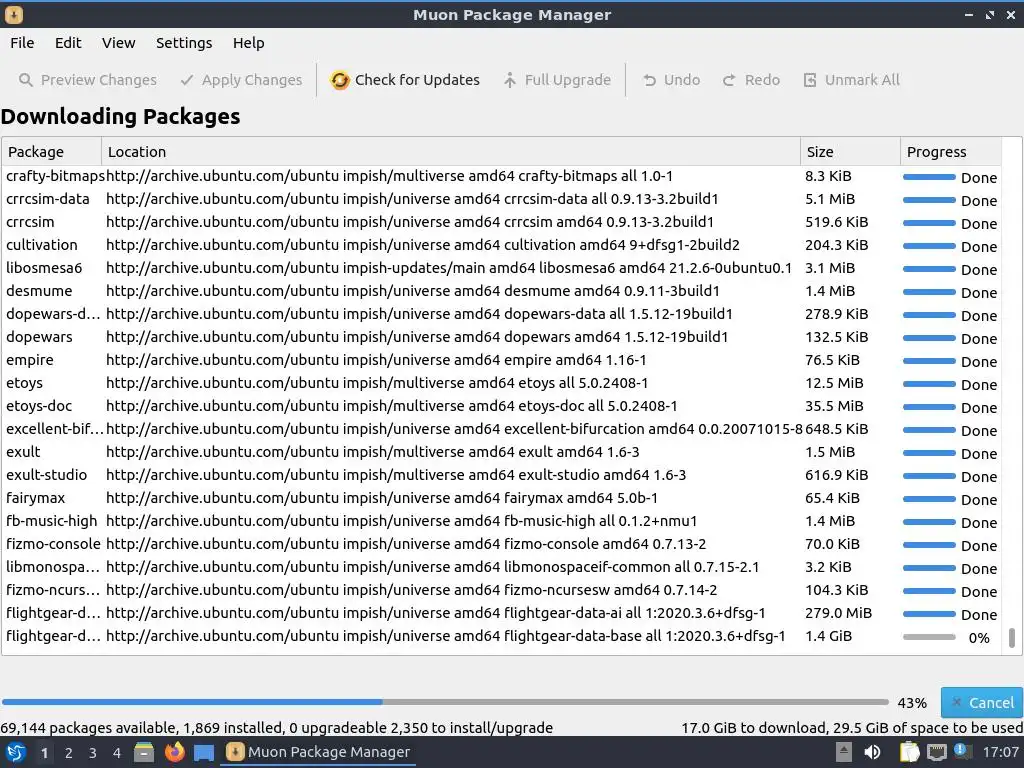
Task: Open the file manager icon in taskbar
Action: (144, 753)
